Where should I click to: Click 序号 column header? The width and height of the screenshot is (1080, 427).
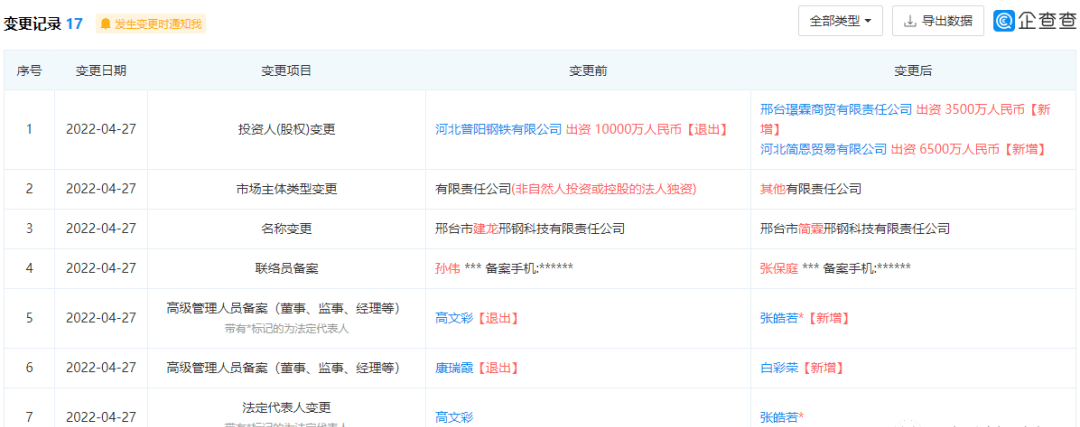point(29,71)
